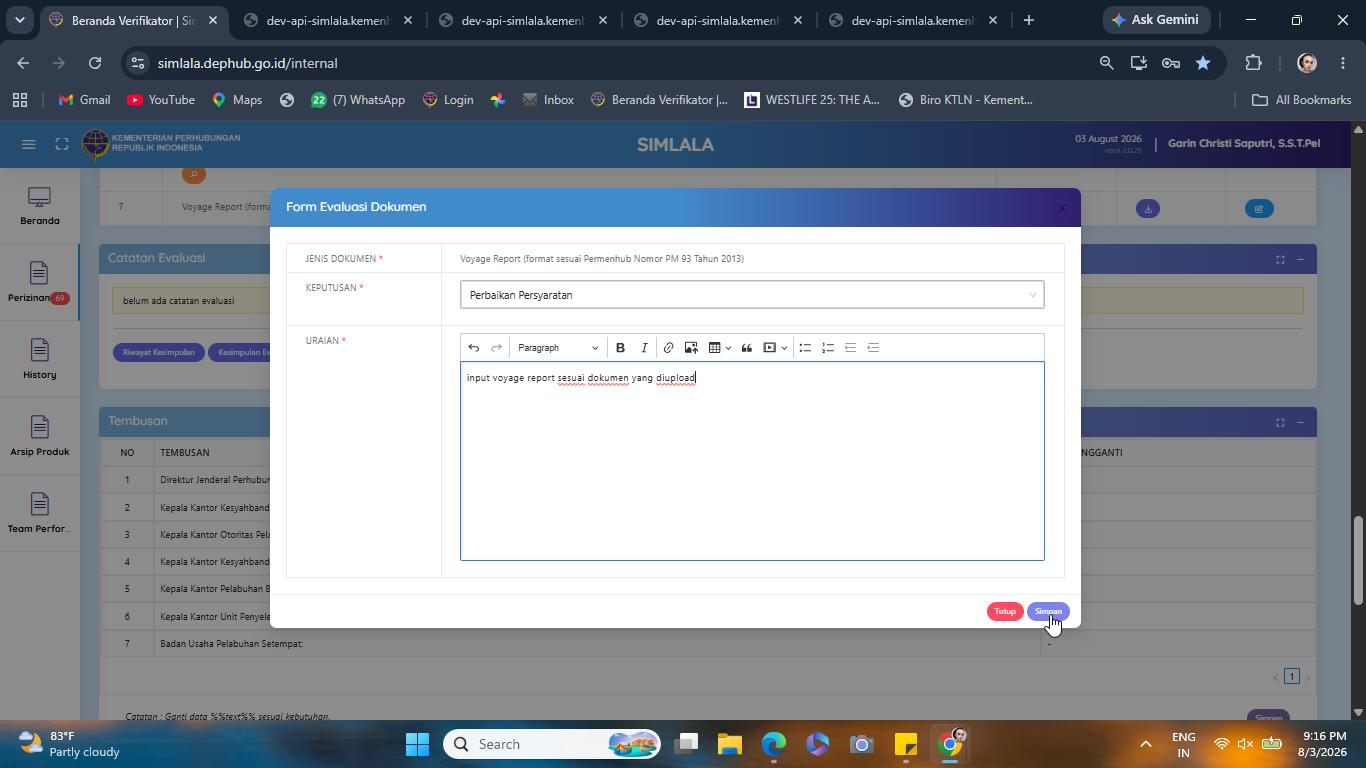Toggle the hamburger sidebar menu

(29, 144)
